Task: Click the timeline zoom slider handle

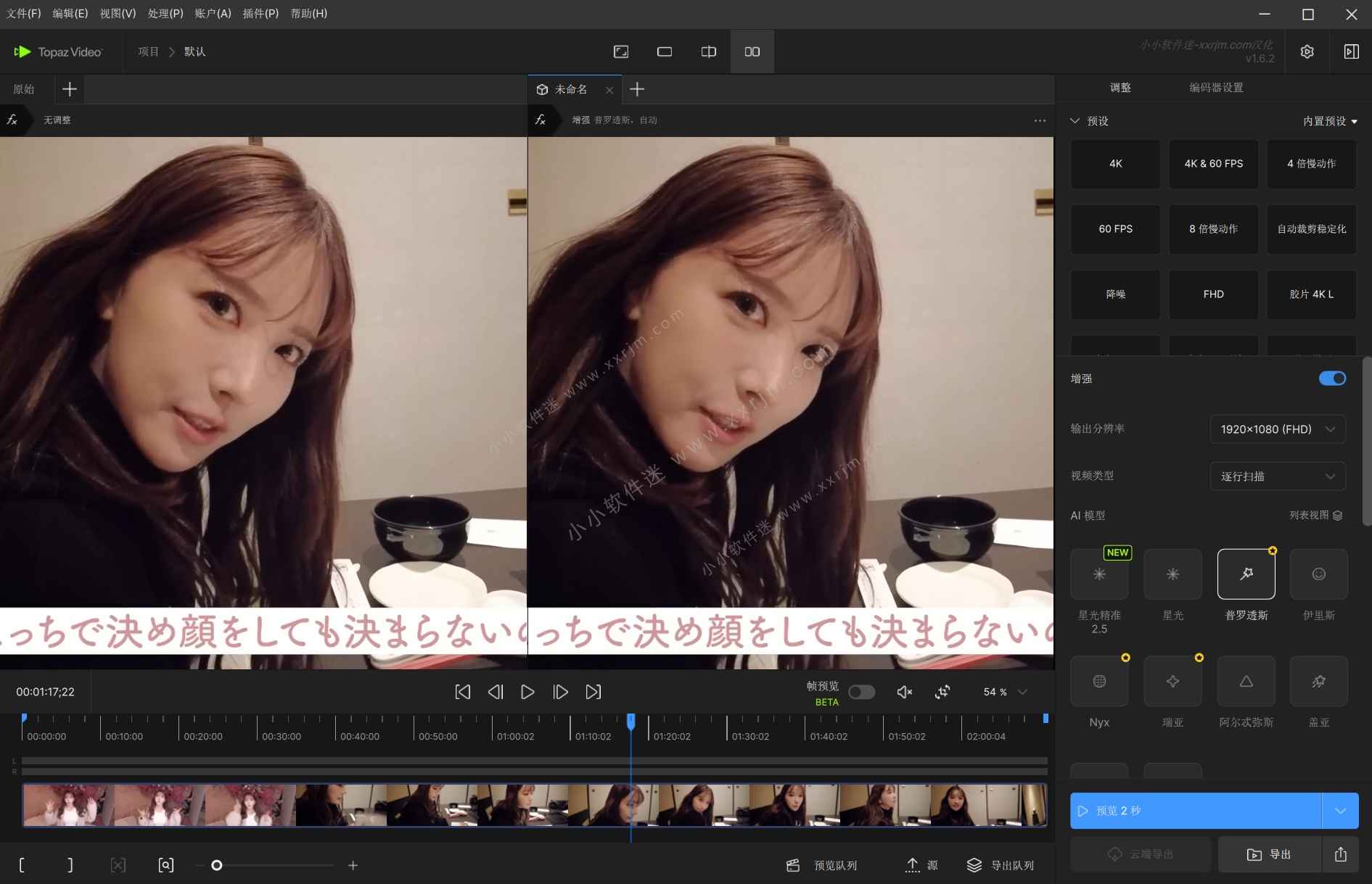Action: tap(216, 865)
